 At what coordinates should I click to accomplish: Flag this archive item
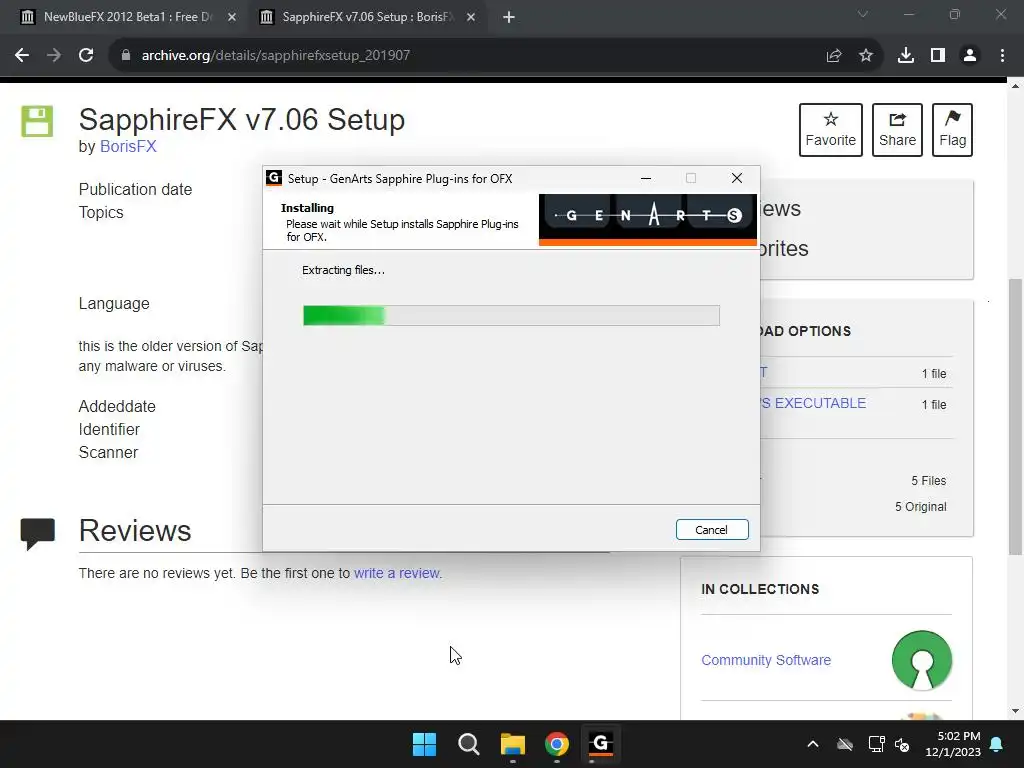(x=952, y=129)
